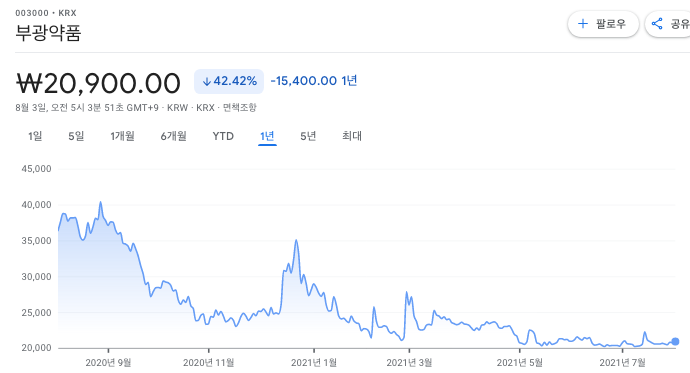Select the YTD range tab

tap(223, 136)
